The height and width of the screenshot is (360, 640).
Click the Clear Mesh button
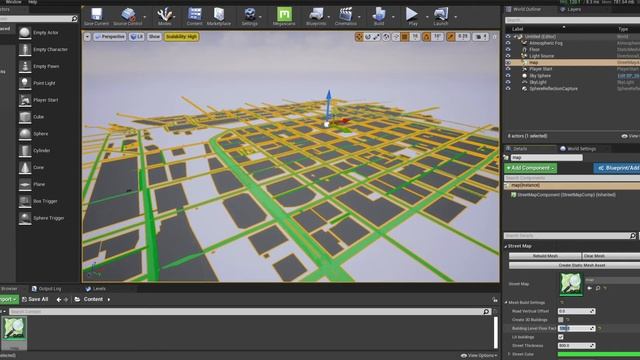pos(611,256)
